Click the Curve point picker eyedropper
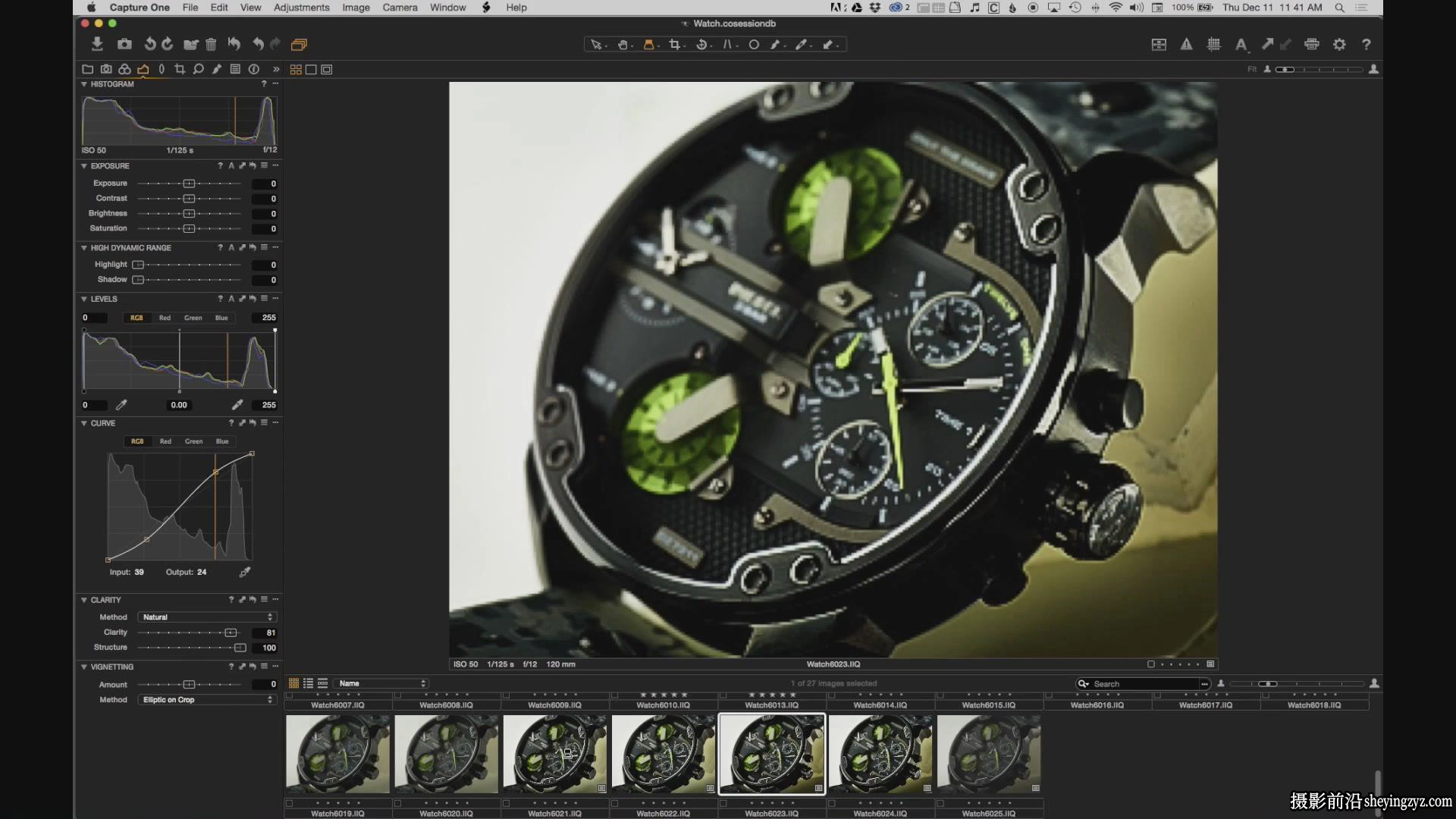This screenshot has height=819, width=1456. tap(245, 572)
